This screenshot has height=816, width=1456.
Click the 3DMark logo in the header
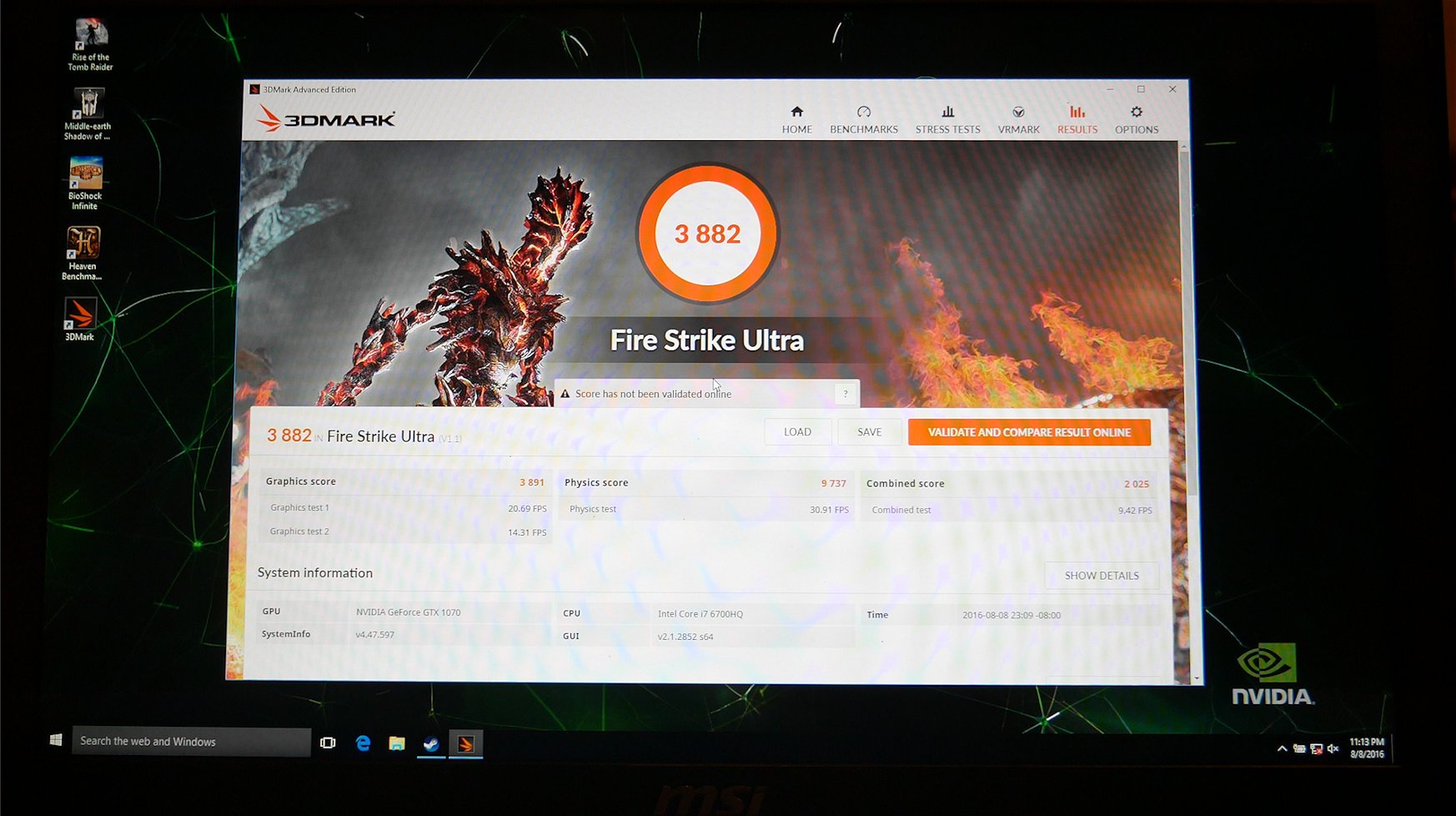pos(325,118)
